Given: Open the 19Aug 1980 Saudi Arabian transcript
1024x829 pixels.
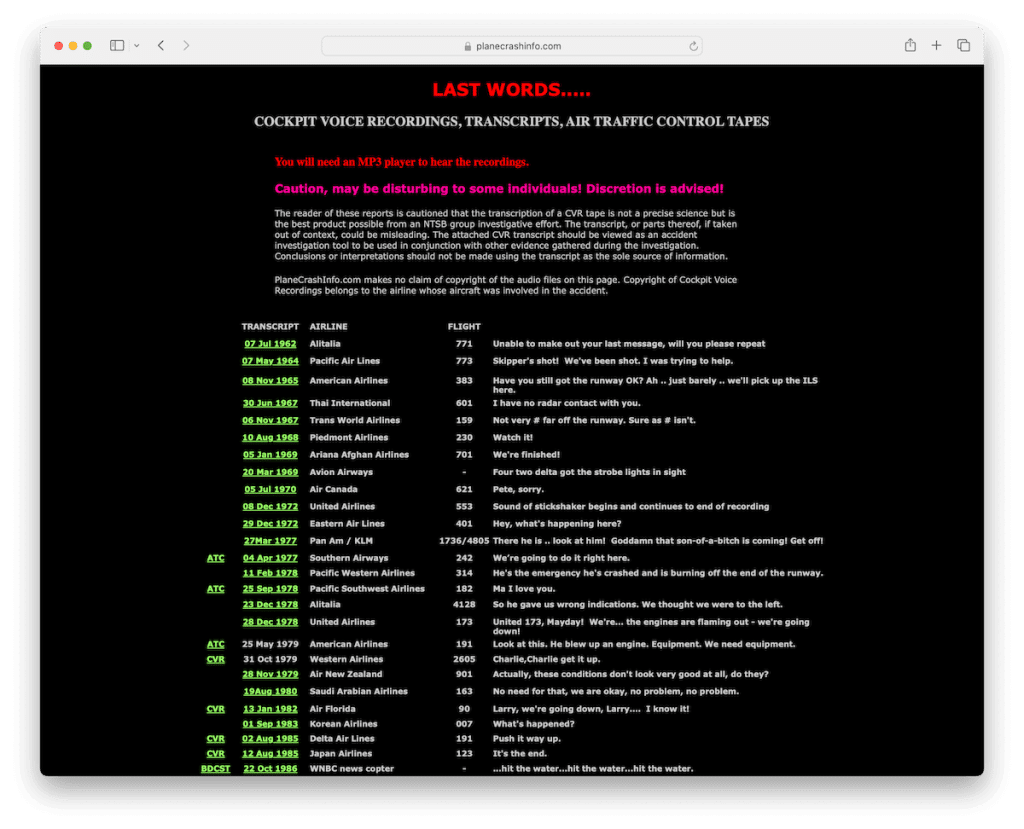Looking at the screenshot, I should 270,691.
